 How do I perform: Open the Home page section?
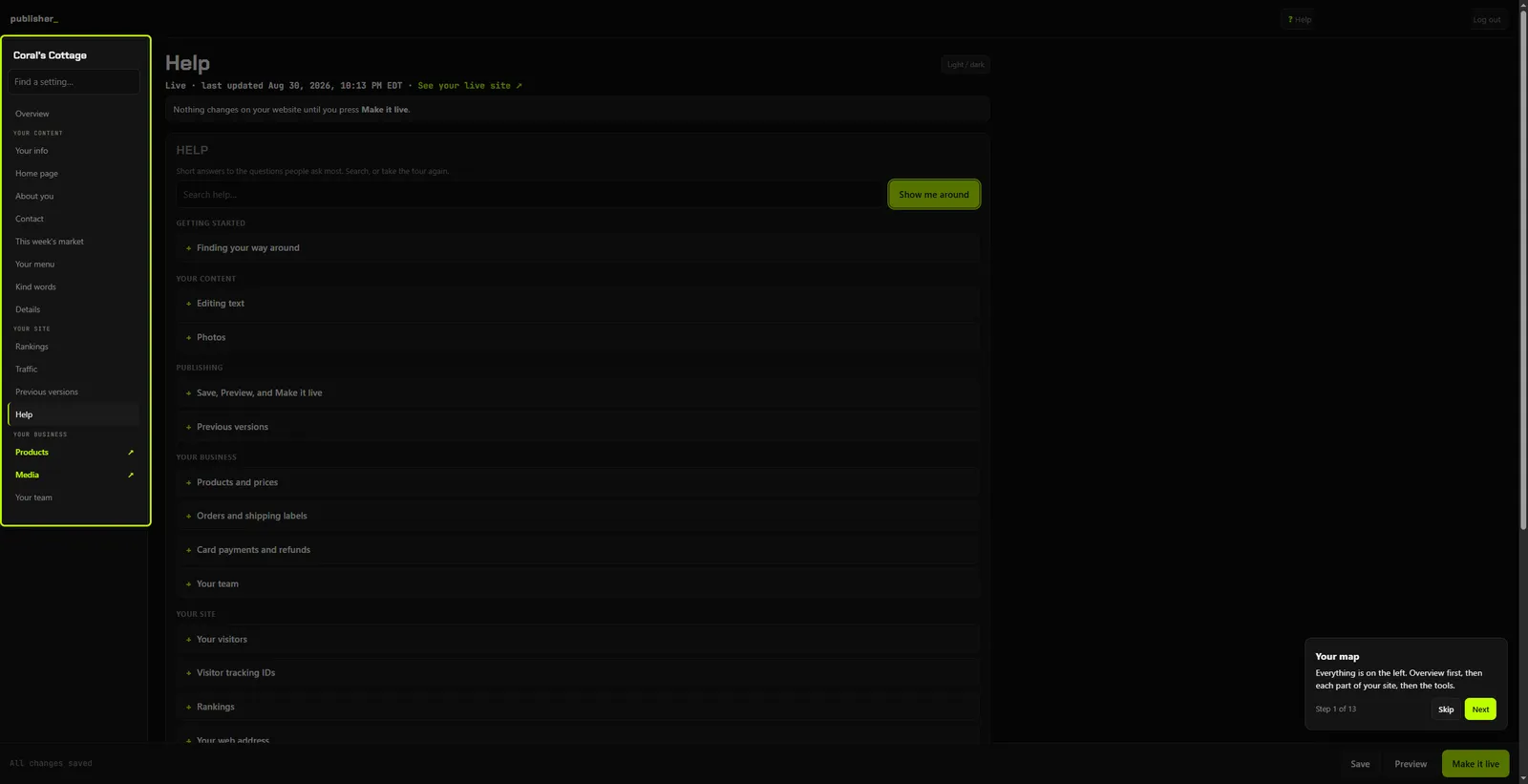pyautogui.click(x=74, y=174)
